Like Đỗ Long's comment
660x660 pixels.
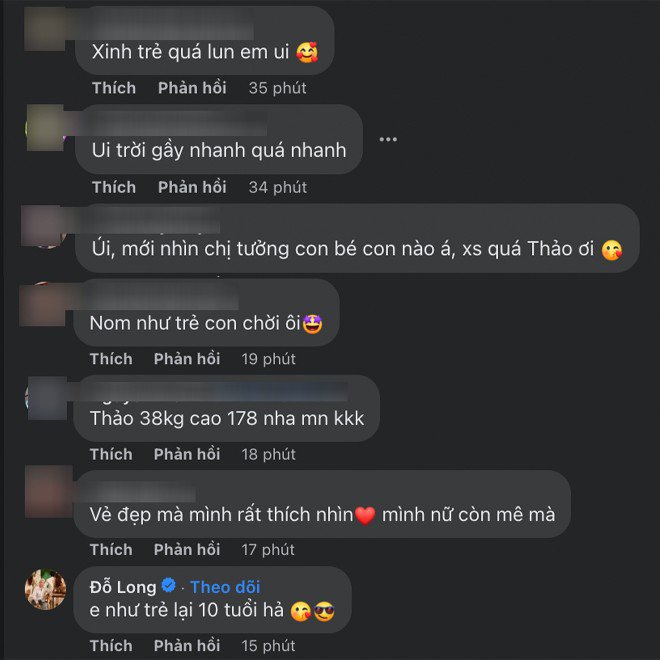coord(111,646)
